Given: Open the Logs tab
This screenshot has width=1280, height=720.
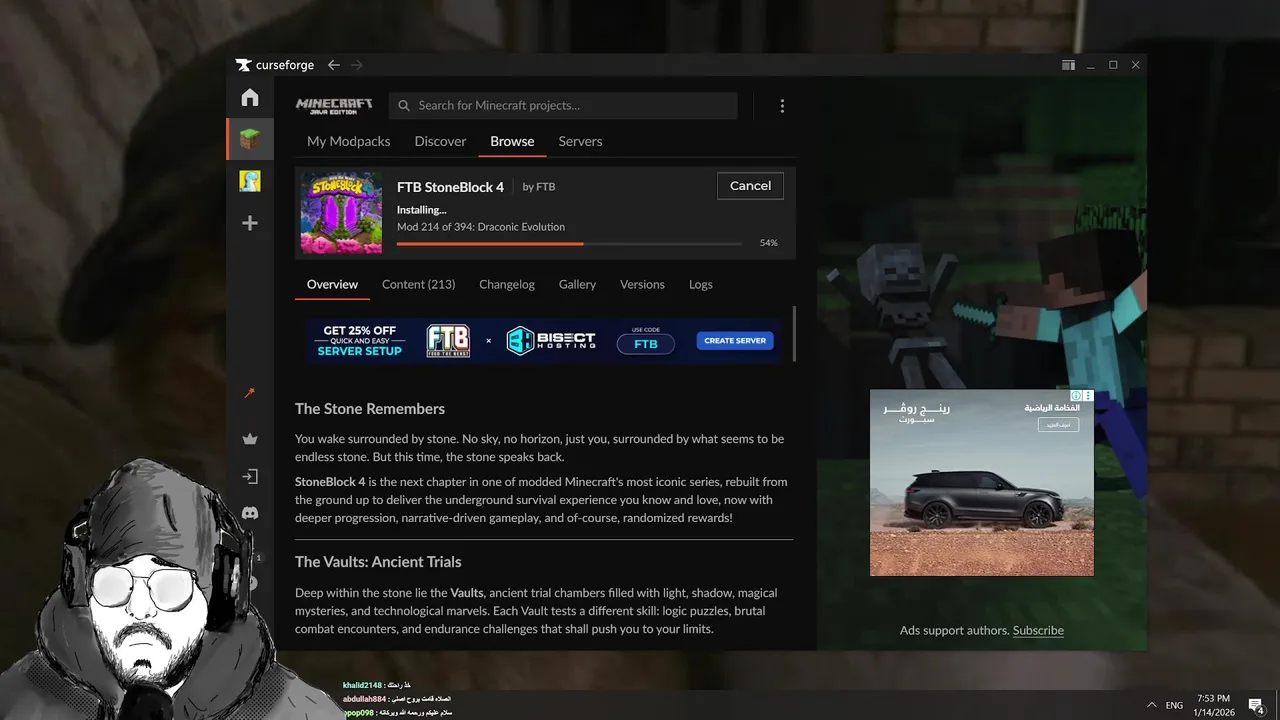Looking at the screenshot, I should 701,284.
